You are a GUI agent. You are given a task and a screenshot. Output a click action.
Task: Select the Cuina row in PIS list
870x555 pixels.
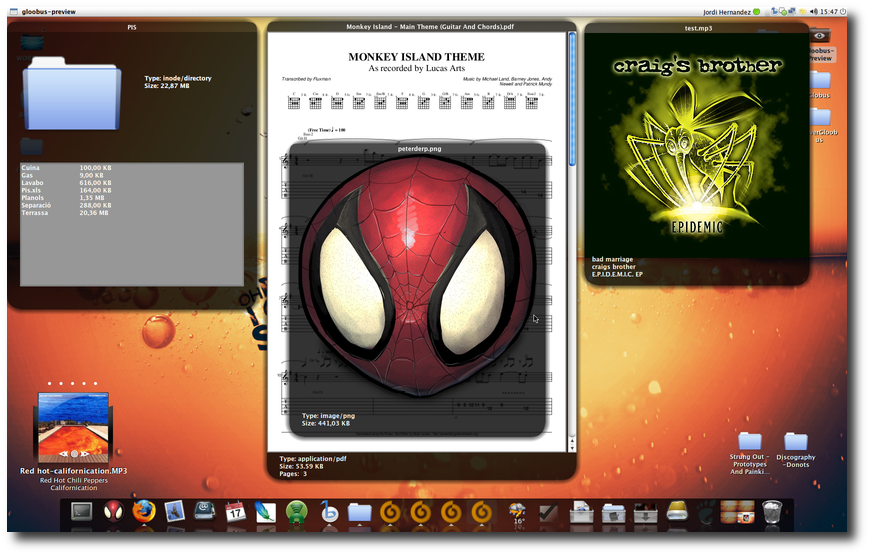131,168
